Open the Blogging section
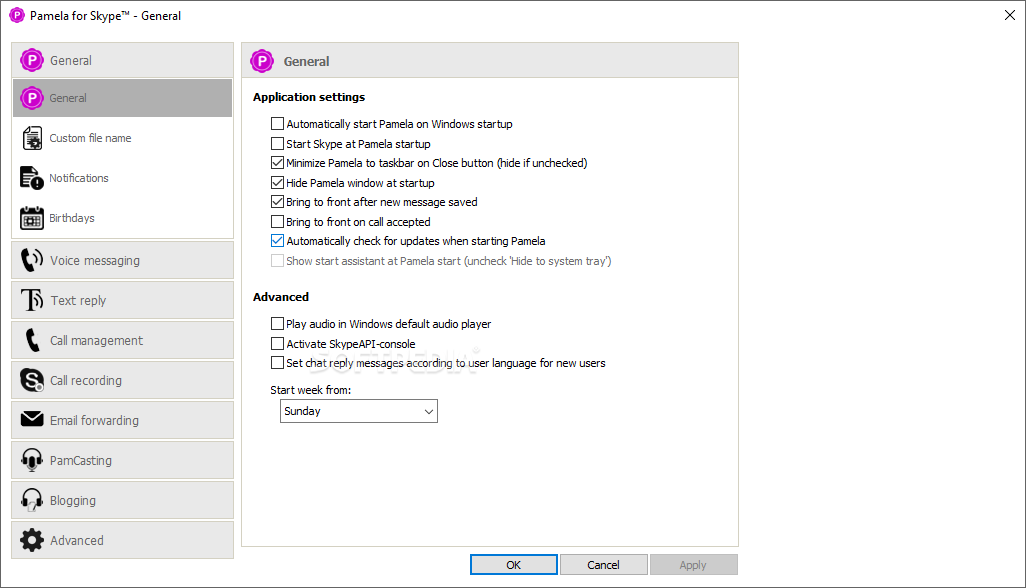 (122, 500)
